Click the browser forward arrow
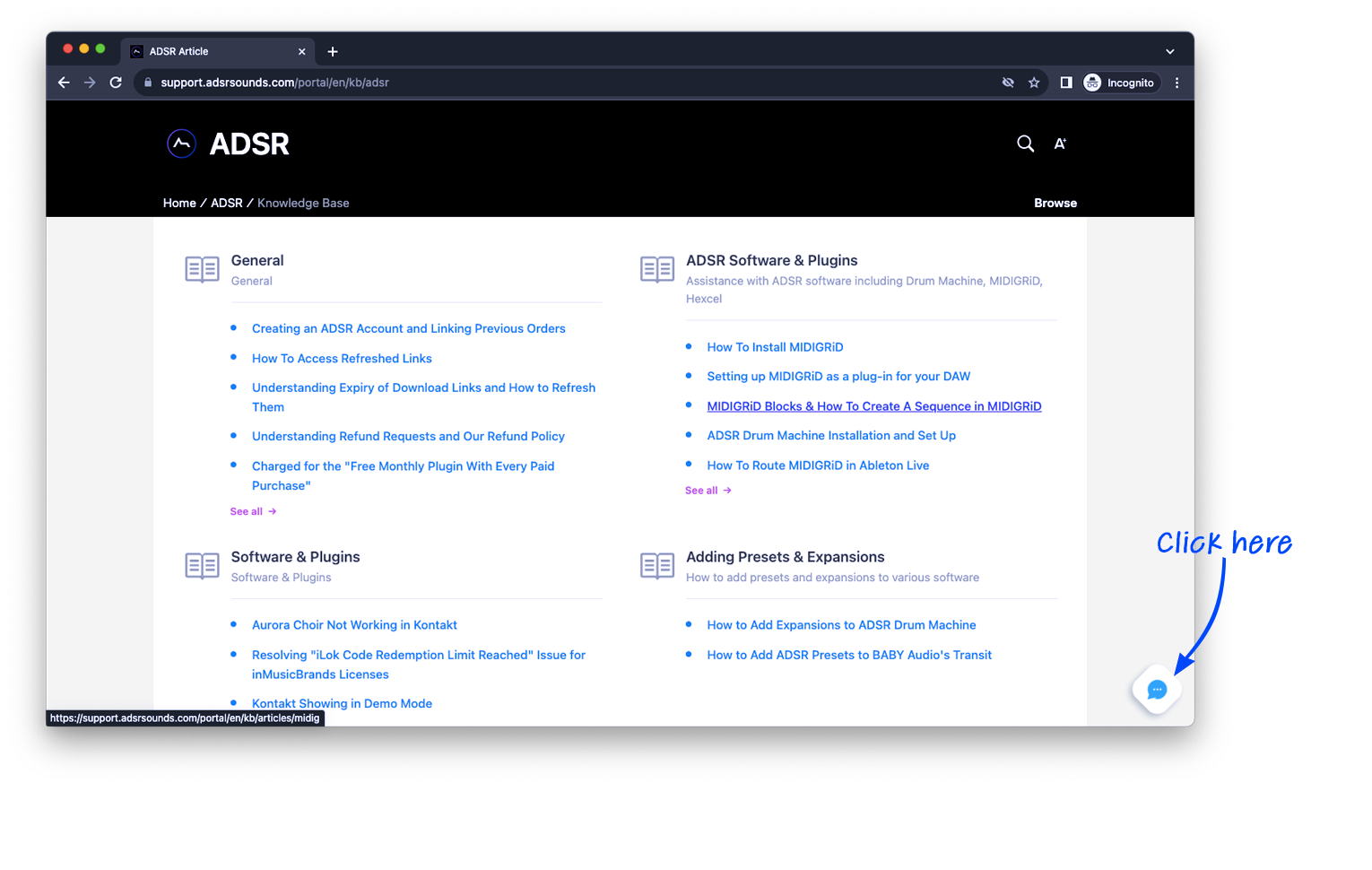Viewport: 1372px width, 870px height. click(x=90, y=83)
